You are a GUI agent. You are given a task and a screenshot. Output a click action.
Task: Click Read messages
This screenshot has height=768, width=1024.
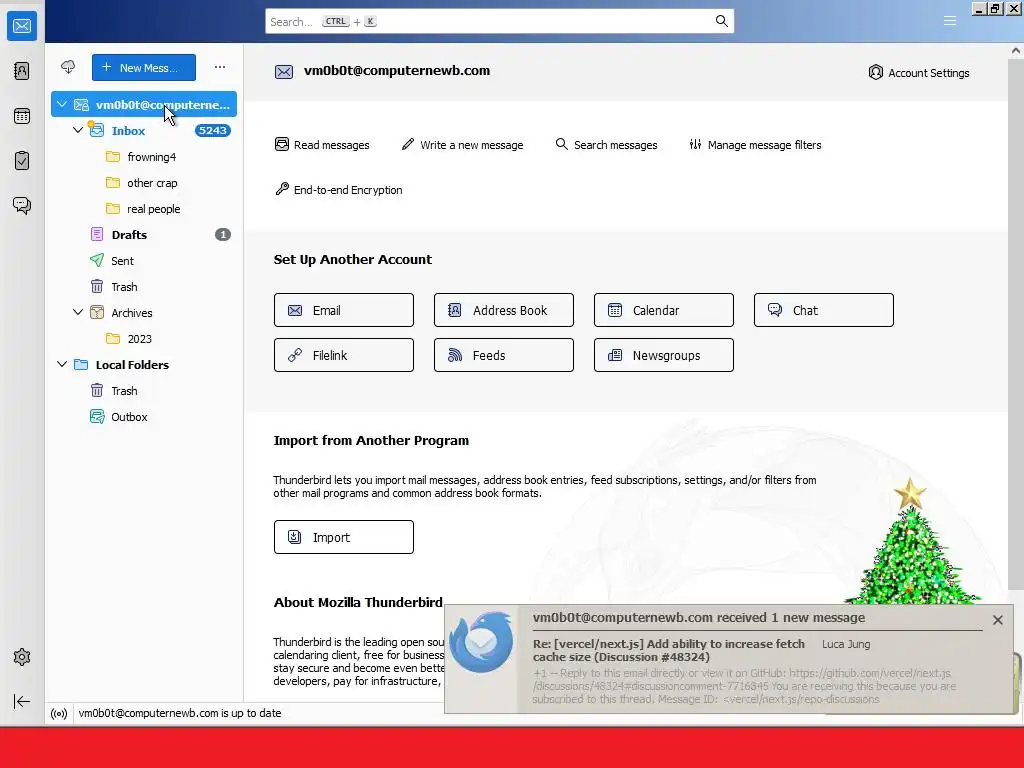[x=322, y=144]
